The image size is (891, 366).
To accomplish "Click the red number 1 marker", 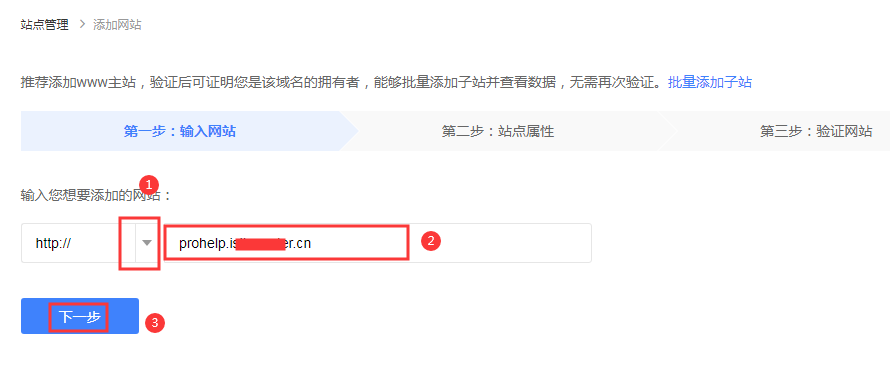I will click(149, 185).
